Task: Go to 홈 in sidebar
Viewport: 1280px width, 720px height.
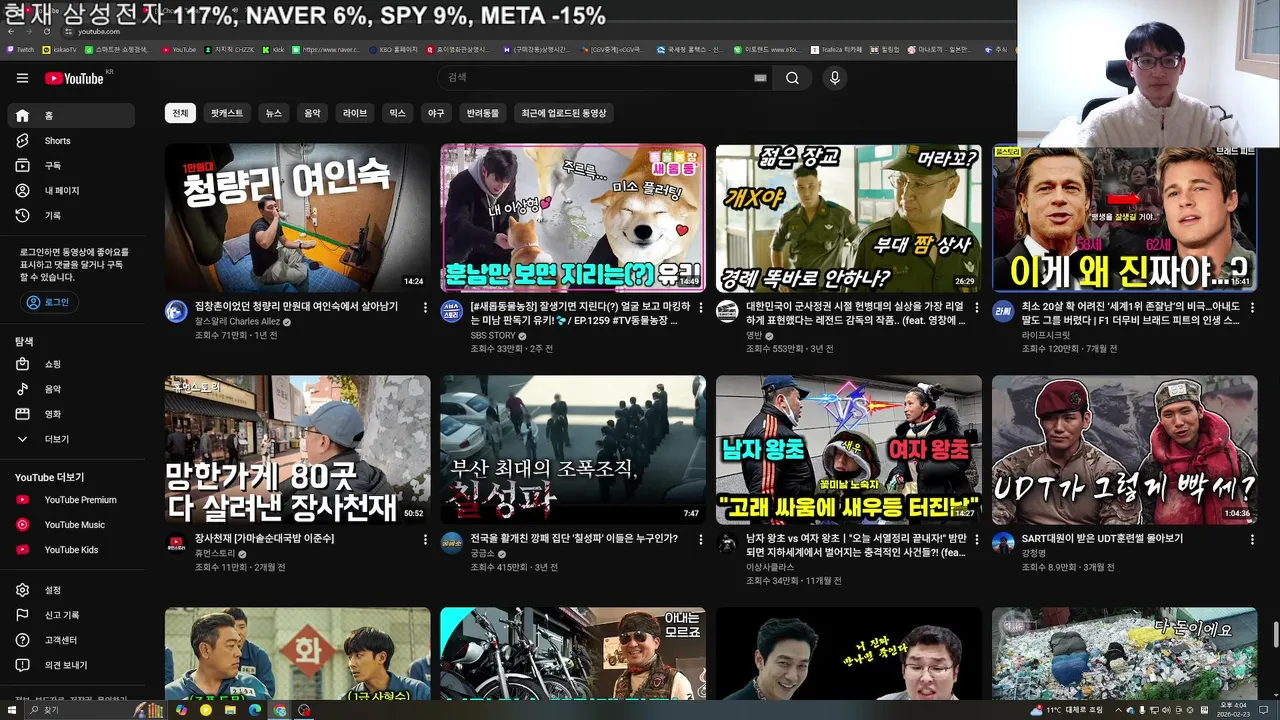Action: (x=69, y=116)
